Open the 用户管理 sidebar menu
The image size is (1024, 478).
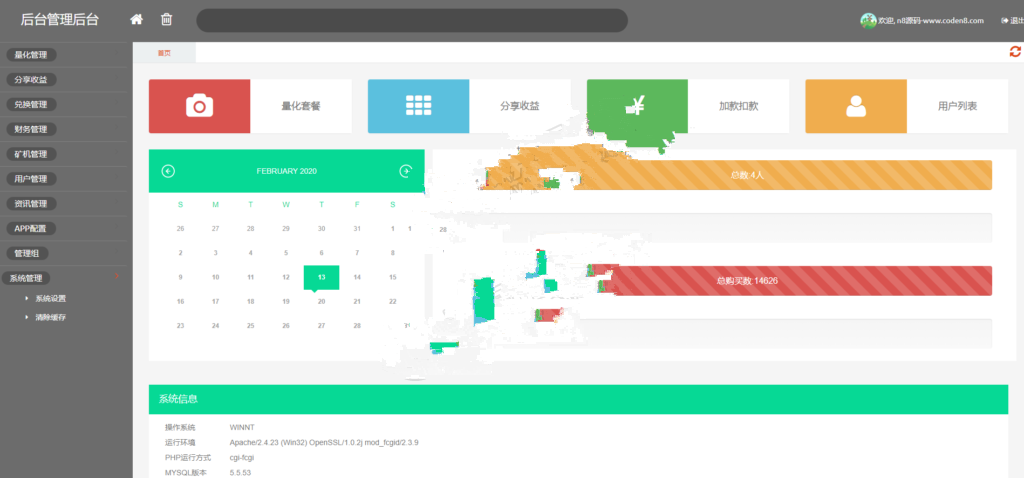tap(31, 179)
